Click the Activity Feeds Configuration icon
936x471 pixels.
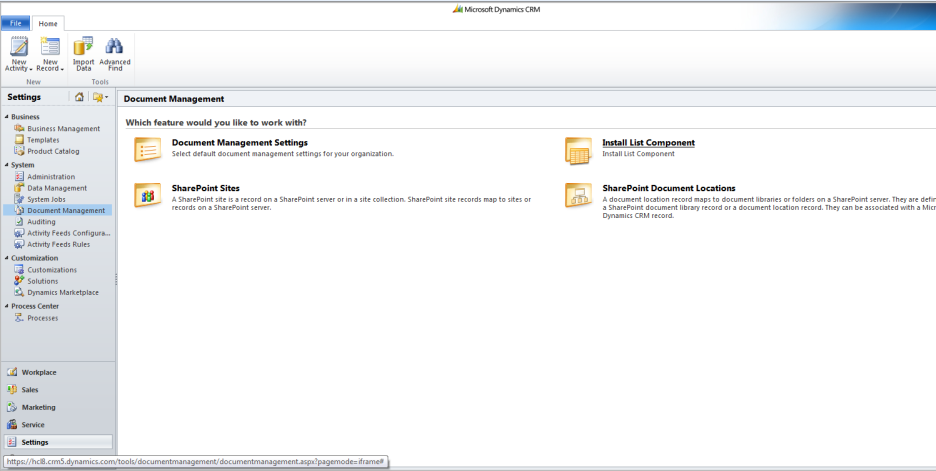(x=19, y=233)
